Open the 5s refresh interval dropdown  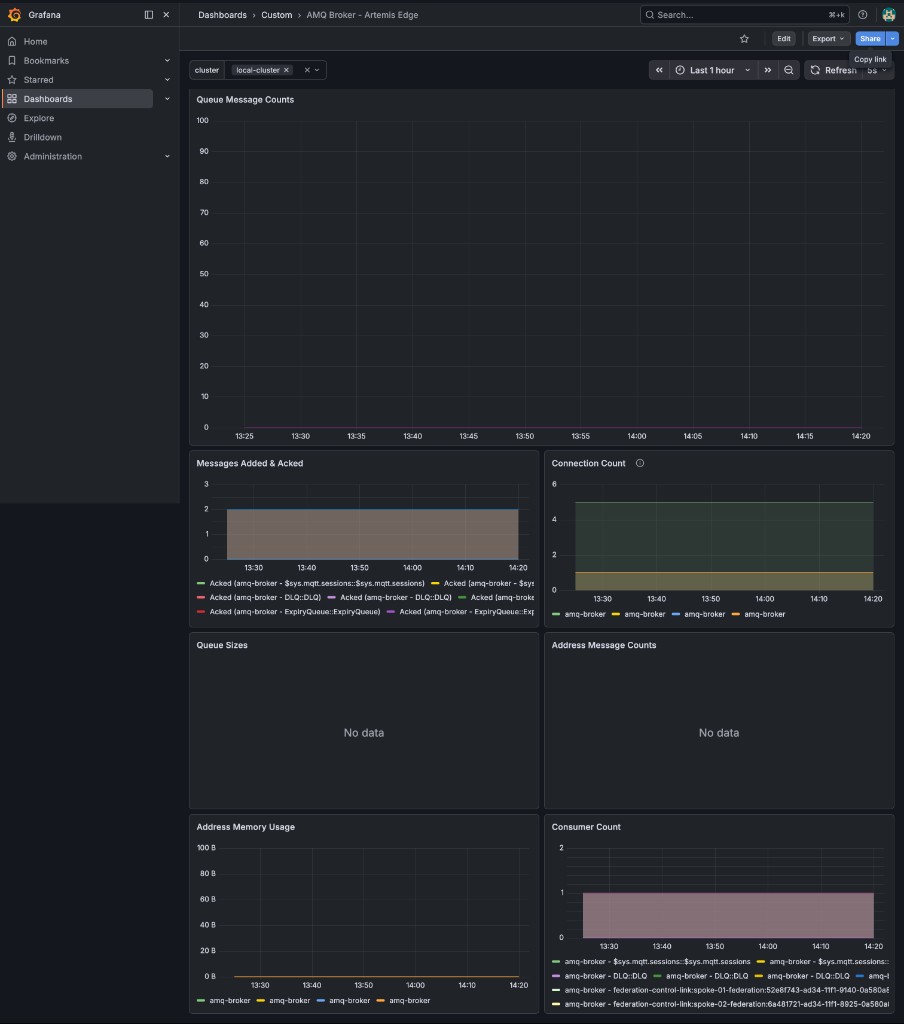[x=877, y=70]
